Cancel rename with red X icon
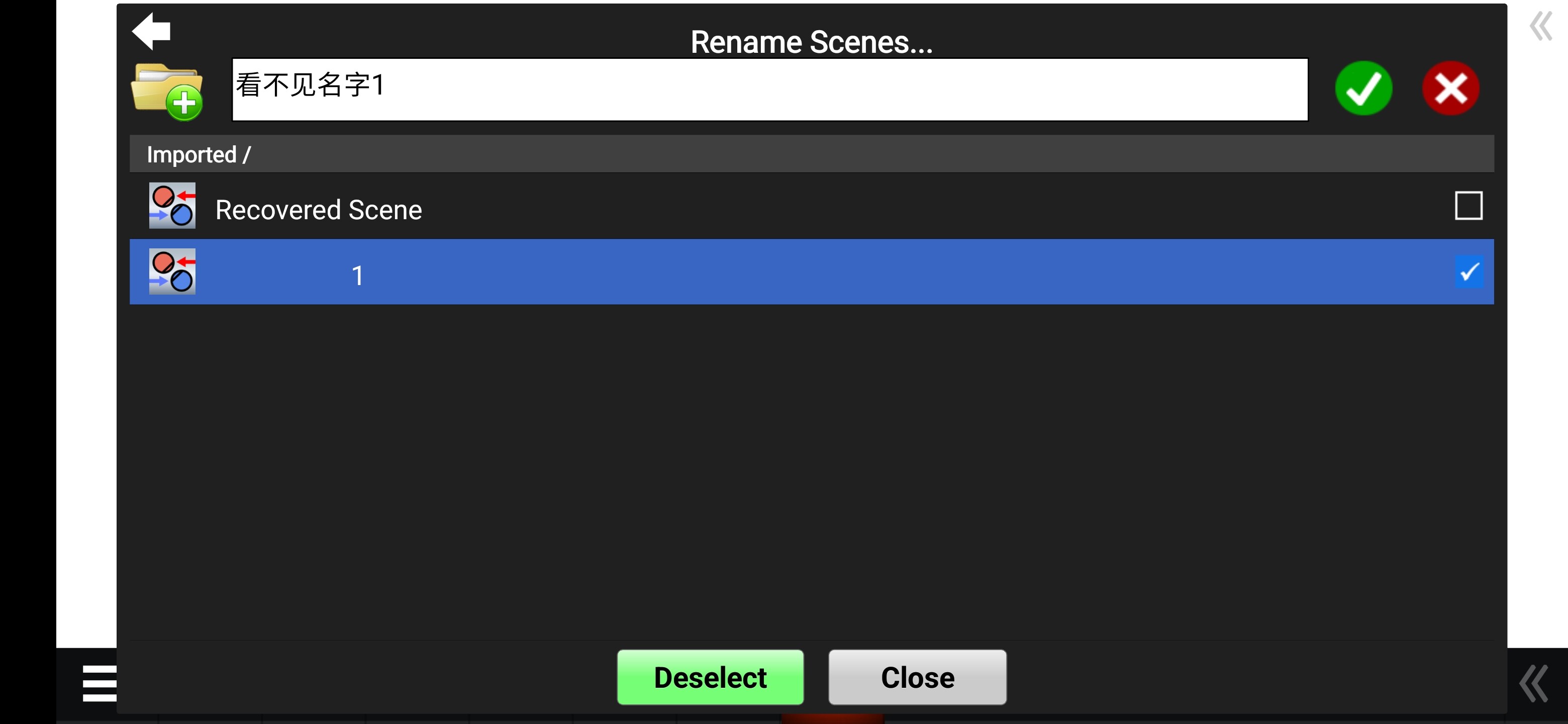The image size is (1568, 724). click(1450, 88)
